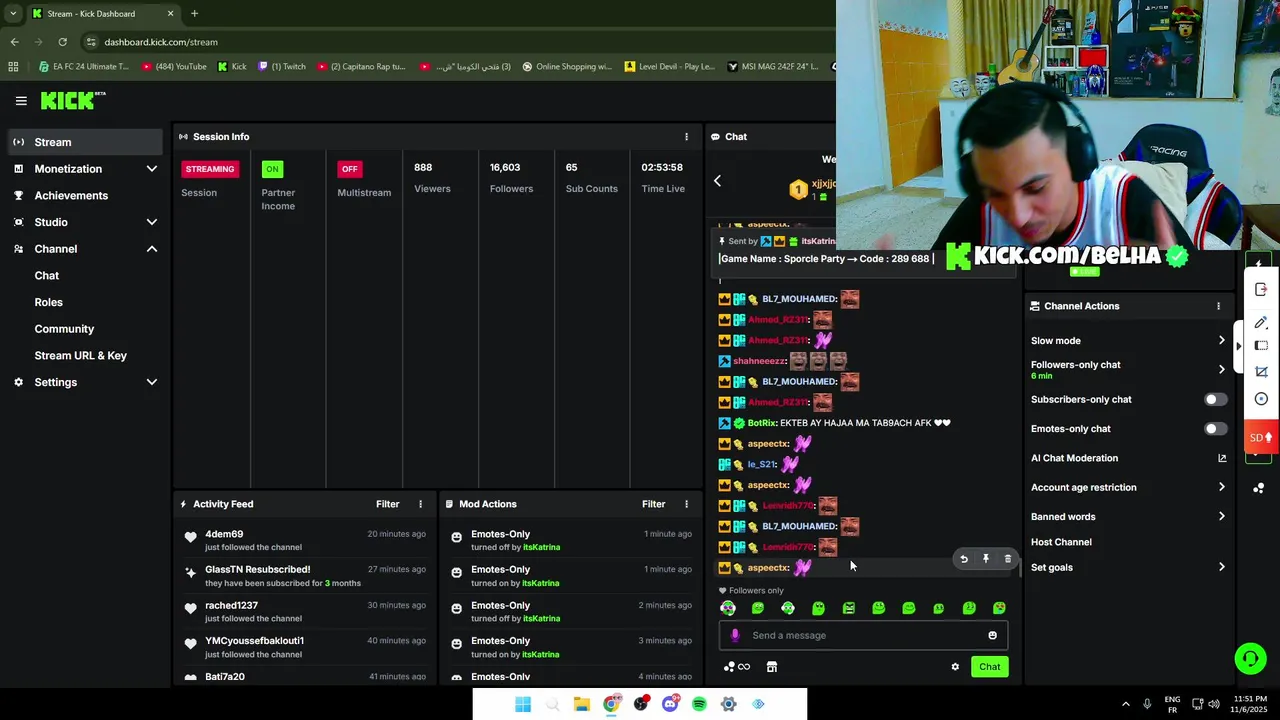Toggle Subscribers-only chat switch
Image resolution: width=1280 pixels, height=720 pixels.
[1215, 399]
